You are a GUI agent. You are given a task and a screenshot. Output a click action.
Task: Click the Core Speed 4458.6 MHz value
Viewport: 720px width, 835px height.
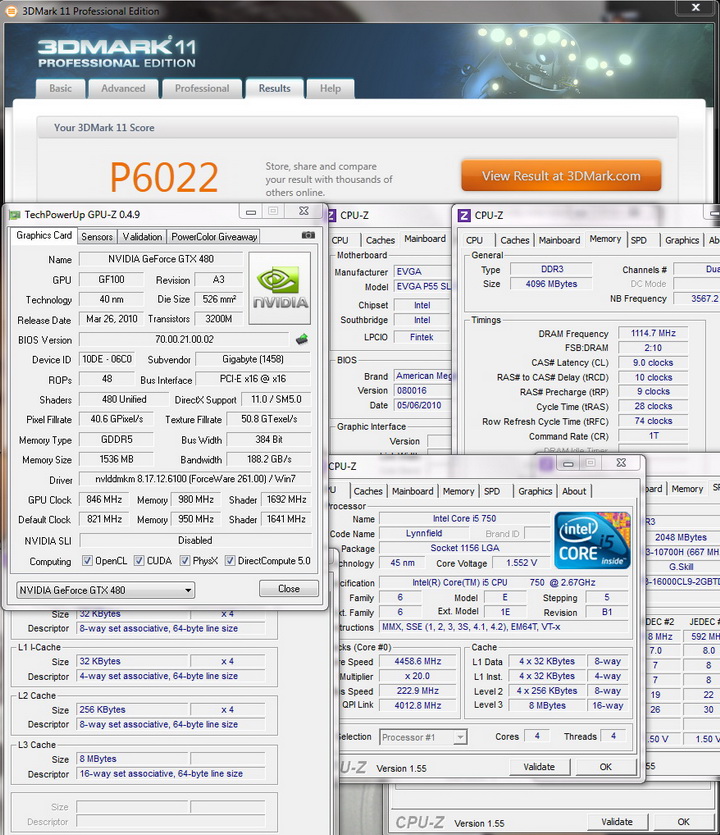click(x=418, y=661)
